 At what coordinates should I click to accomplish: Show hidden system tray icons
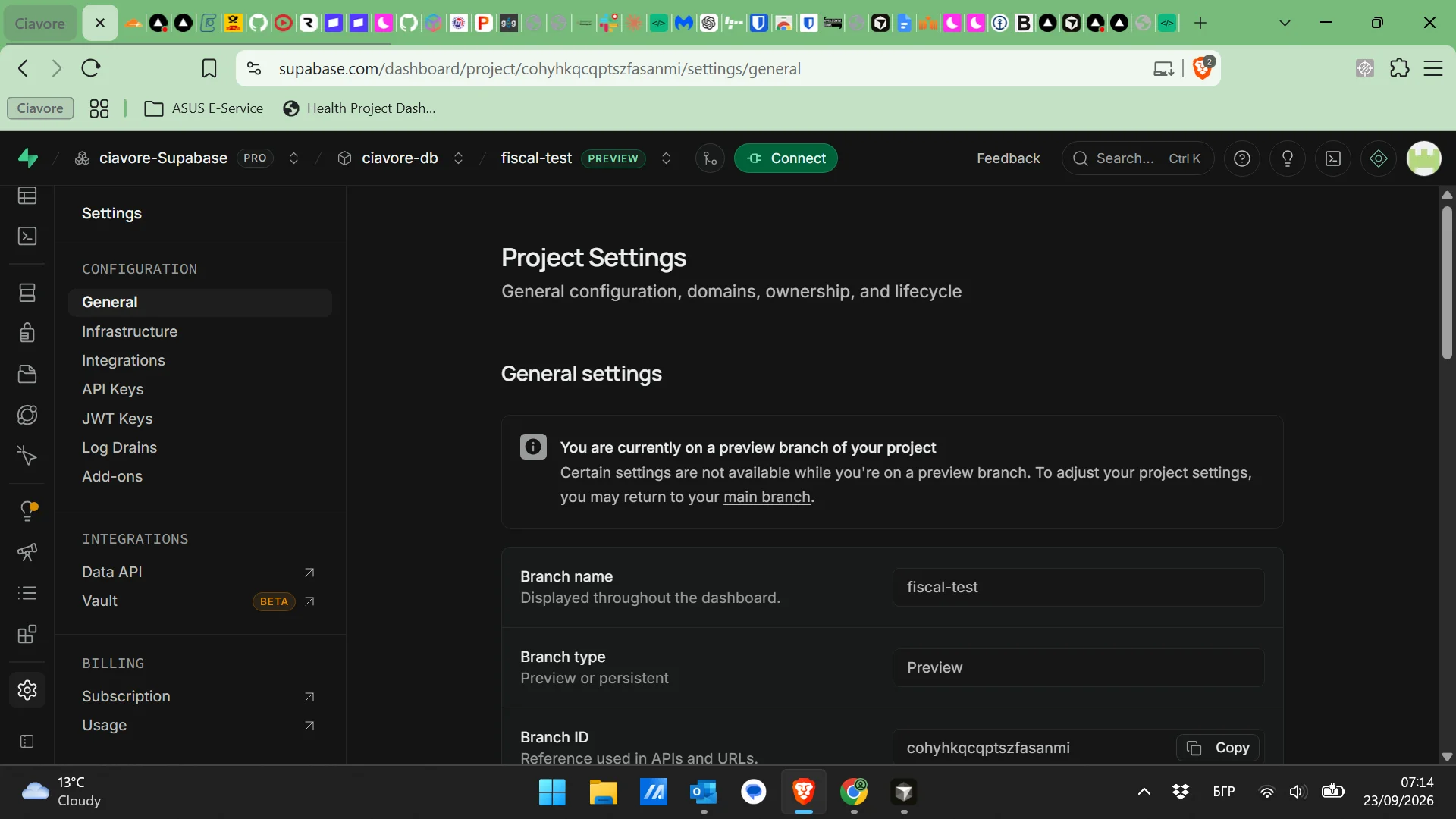click(x=1144, y=792)
